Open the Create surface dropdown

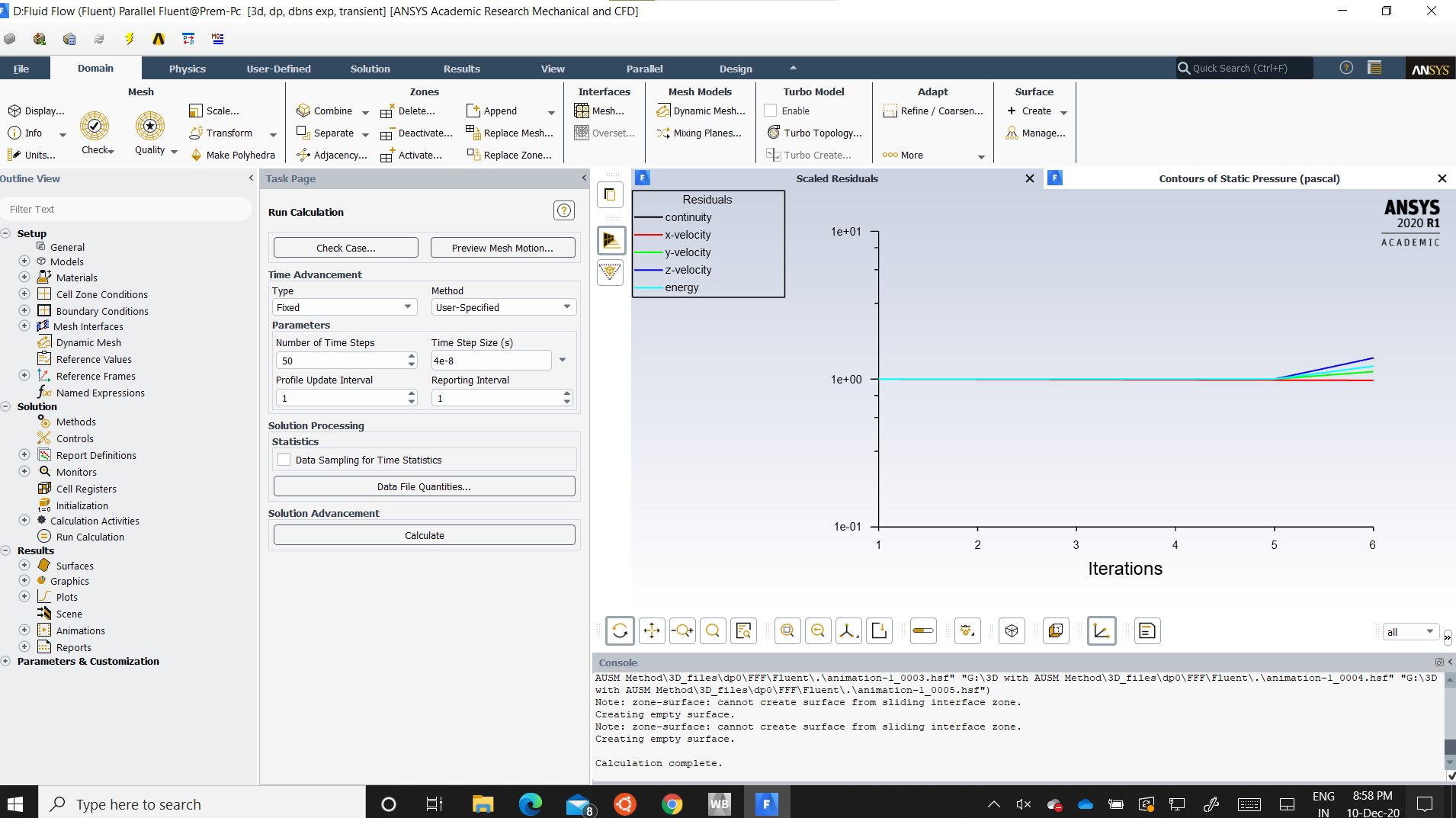click(x=1063, y=112)
